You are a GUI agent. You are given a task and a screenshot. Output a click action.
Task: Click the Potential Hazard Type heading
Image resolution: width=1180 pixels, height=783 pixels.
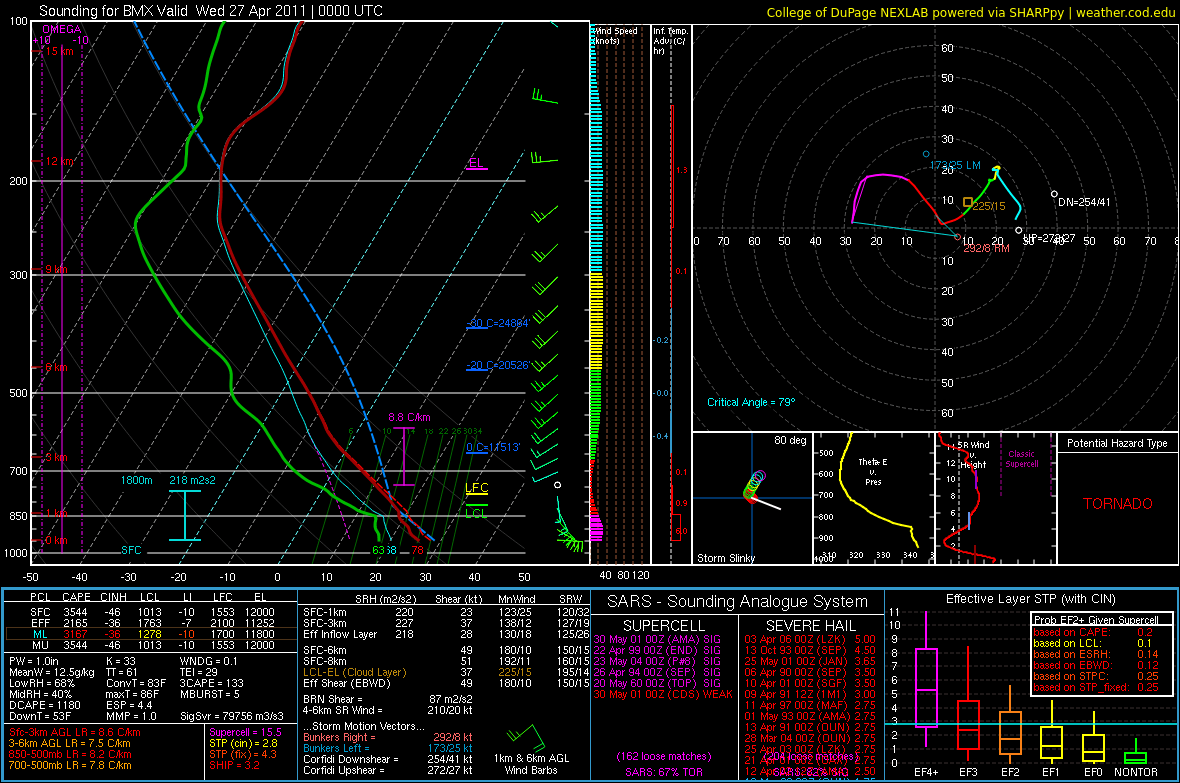coord(1117,443)
